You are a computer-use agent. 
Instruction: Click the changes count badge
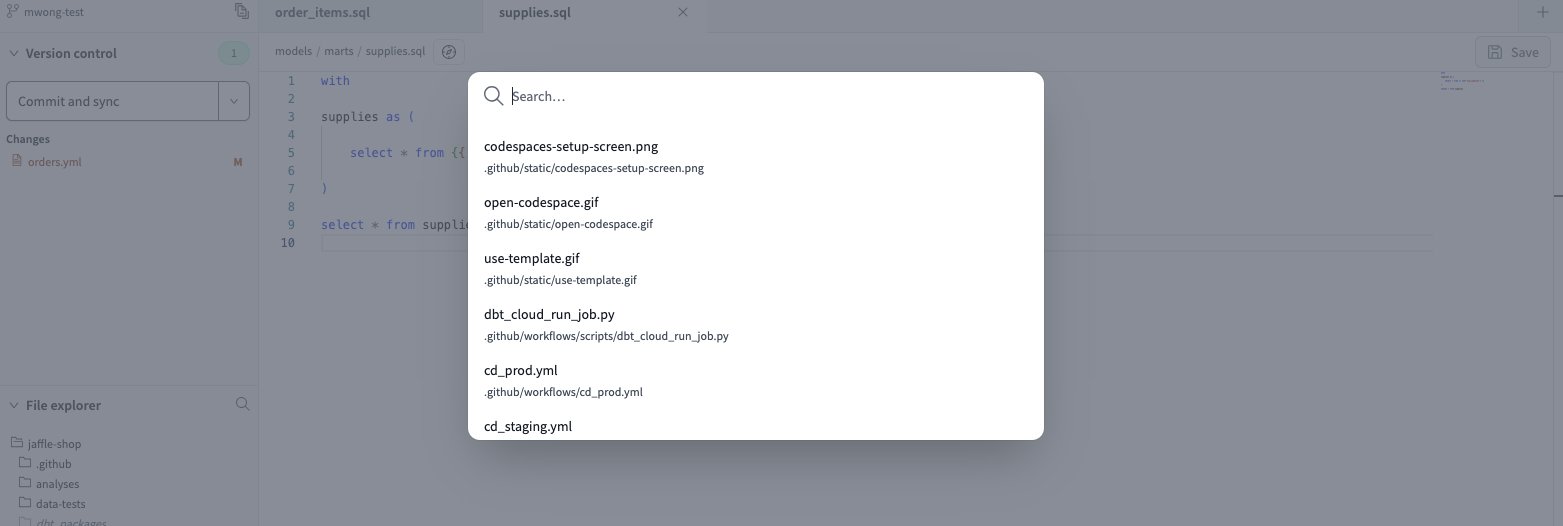click(234, 54)
